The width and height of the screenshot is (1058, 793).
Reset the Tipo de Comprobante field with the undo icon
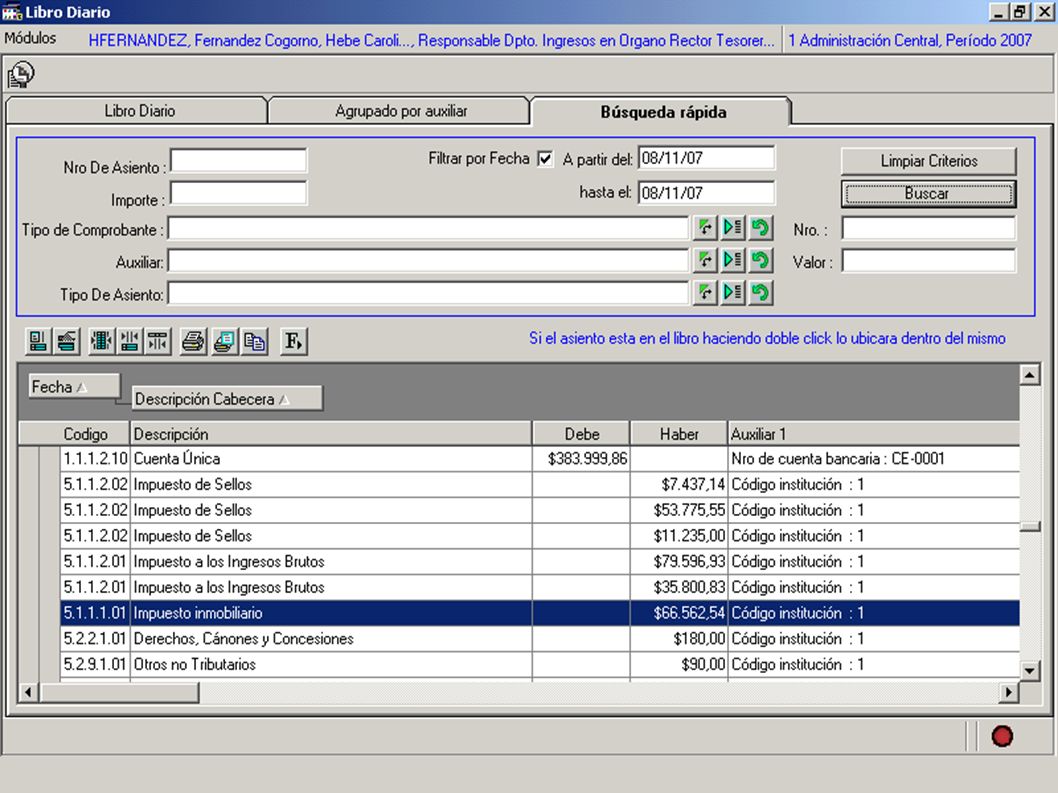tap(760, 227)
